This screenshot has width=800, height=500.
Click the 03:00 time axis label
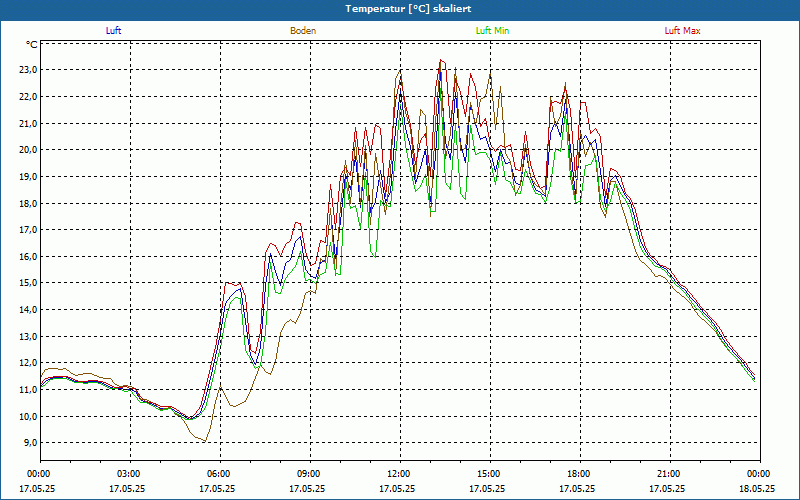click(130, 474)
